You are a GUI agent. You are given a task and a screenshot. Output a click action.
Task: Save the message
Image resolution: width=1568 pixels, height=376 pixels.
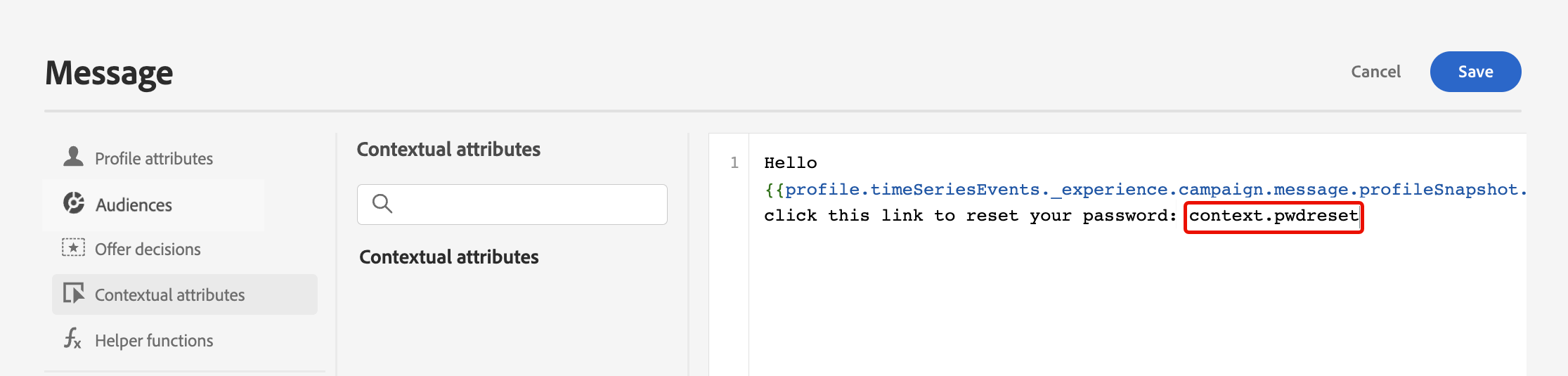(x=1475, y=72)
